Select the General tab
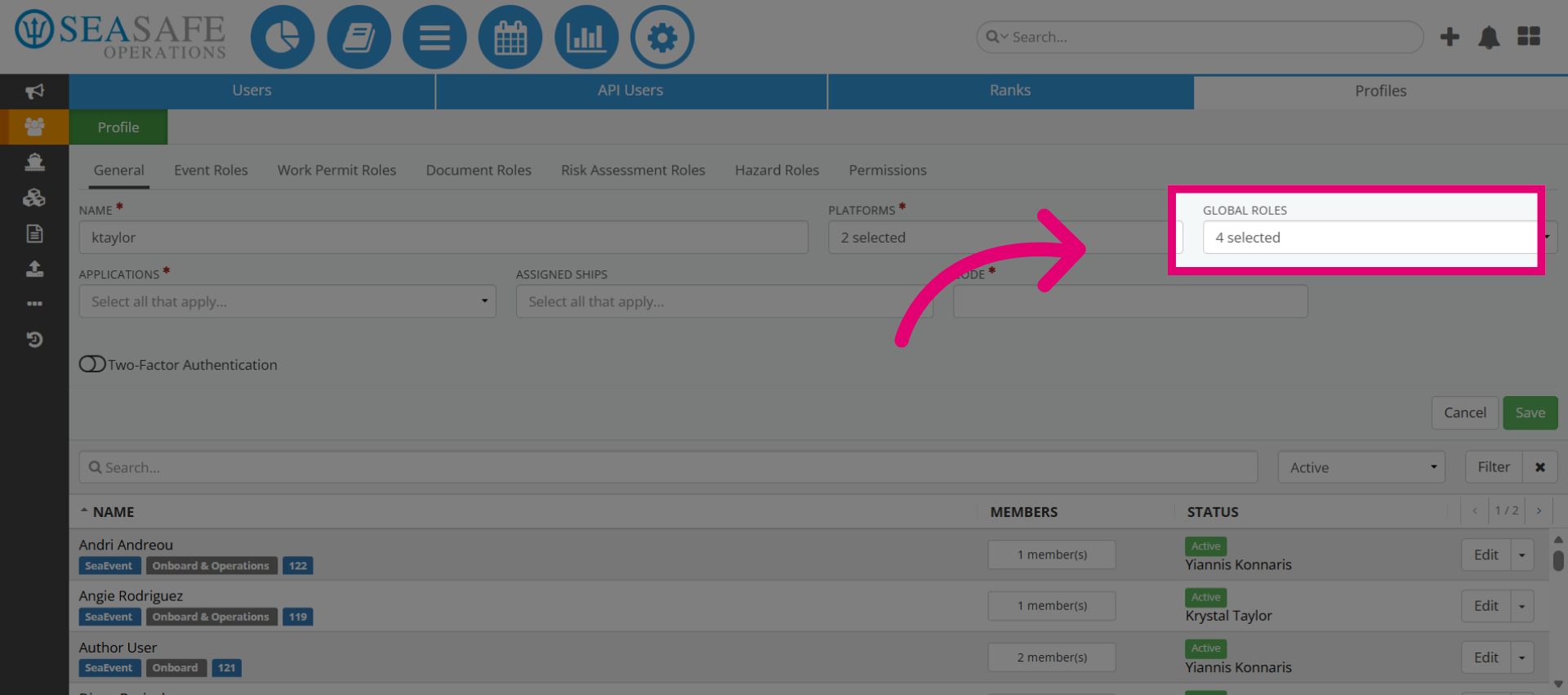This screenshot has height=695, width=1568. 119,170
